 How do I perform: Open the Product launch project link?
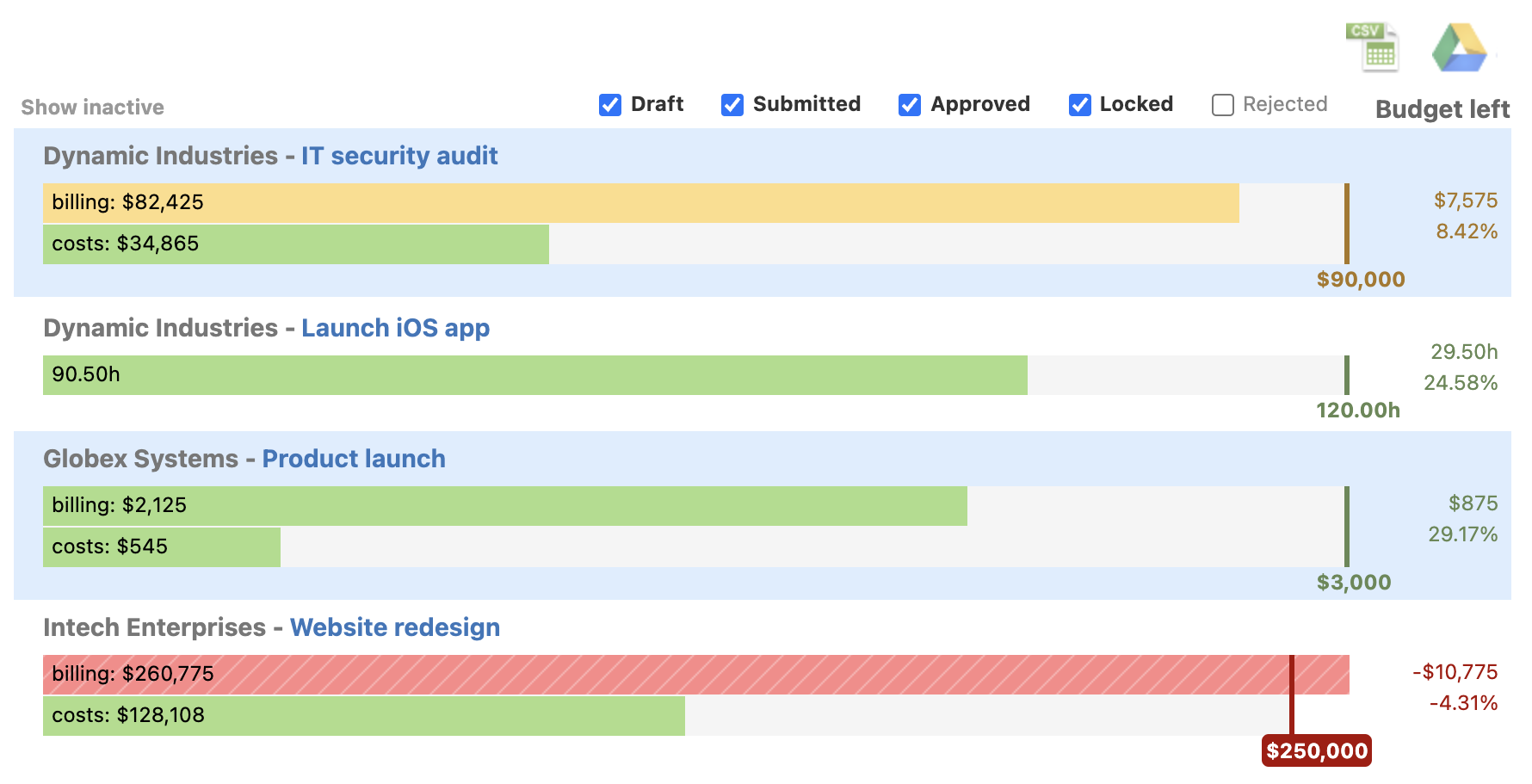[x=354, y=459]
